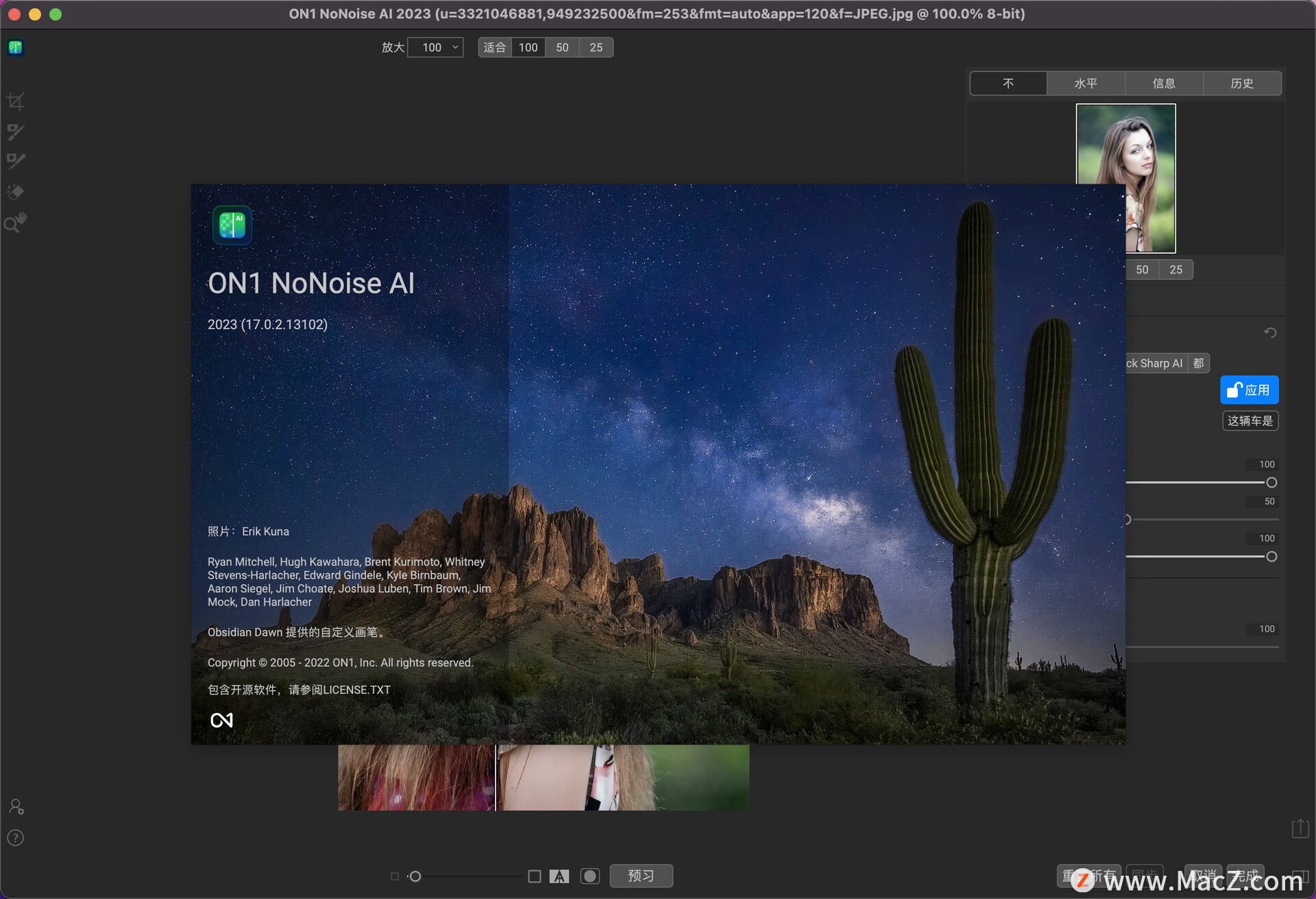The height and width of the screenshot is (899, 1316).
Task: Click the 重置所有 reset all button
Action: [x=1088, y=876]
